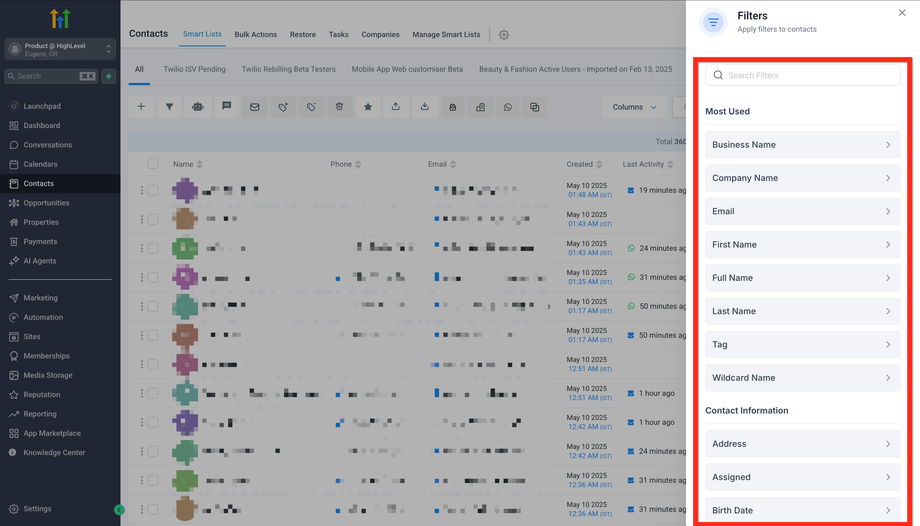This screenshot has height=526, width=920.
Task: Expand the Tag filter option
Action: 802,344
